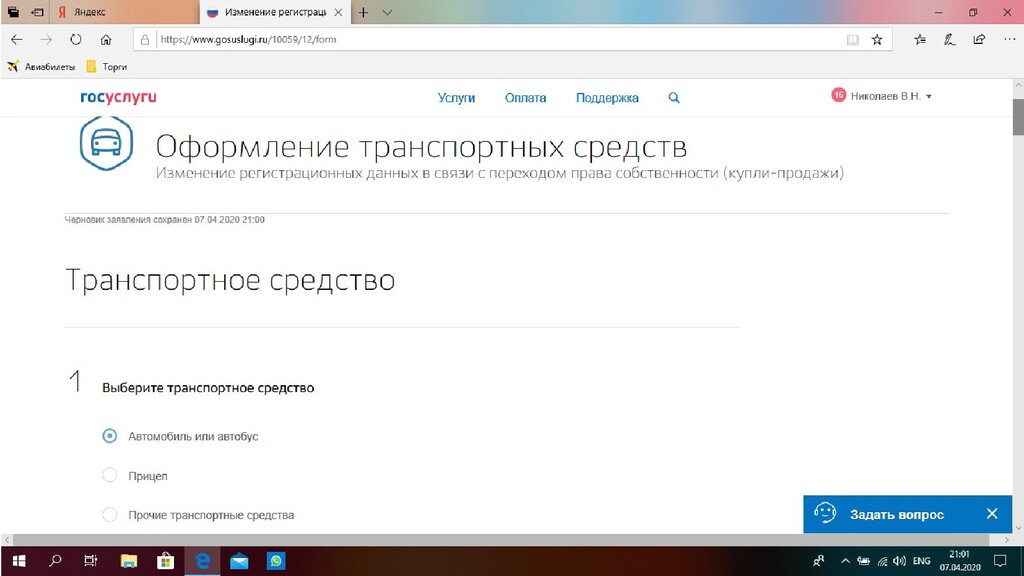The height and width of the screenshot is (576, 1024).
Task: Open the Поддержка menu item
Action: click(607, 98)
